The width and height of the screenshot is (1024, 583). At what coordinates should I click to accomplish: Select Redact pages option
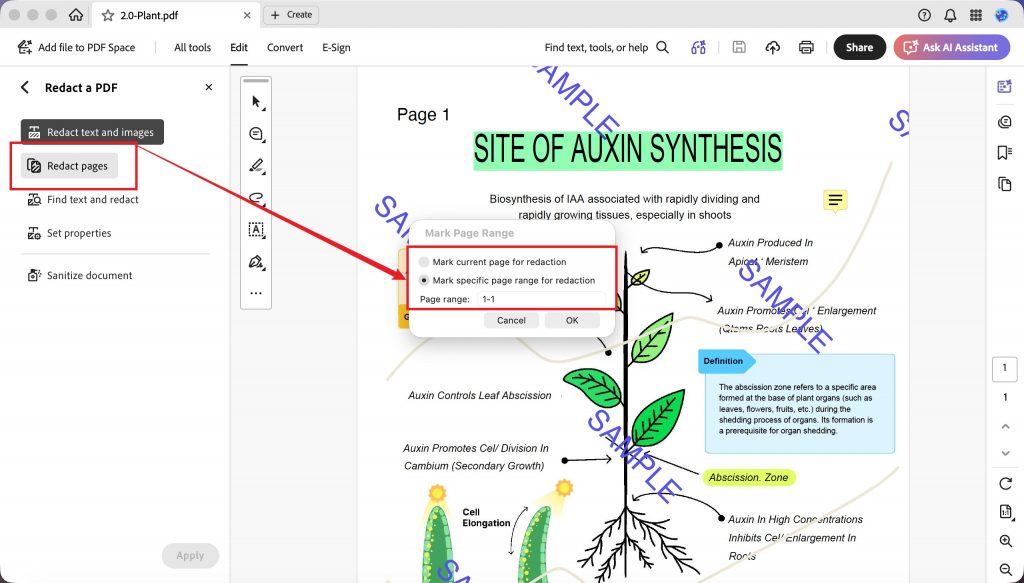pos(69,166)
